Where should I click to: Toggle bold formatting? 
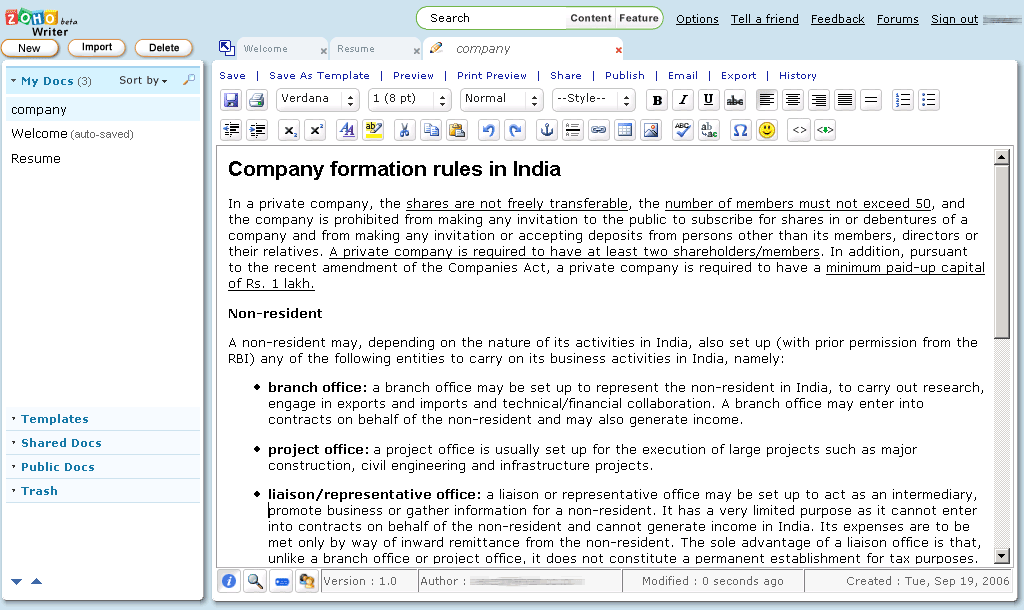tap(657, 100)
